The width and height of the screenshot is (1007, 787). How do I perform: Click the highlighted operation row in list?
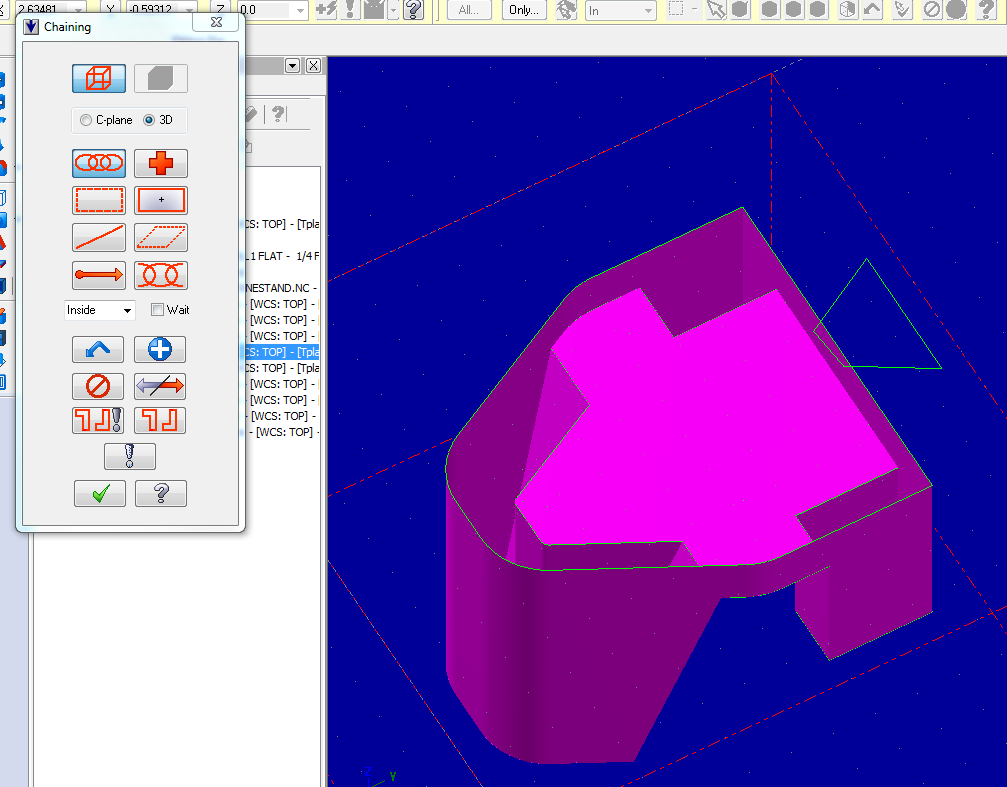tap(281, 352)
